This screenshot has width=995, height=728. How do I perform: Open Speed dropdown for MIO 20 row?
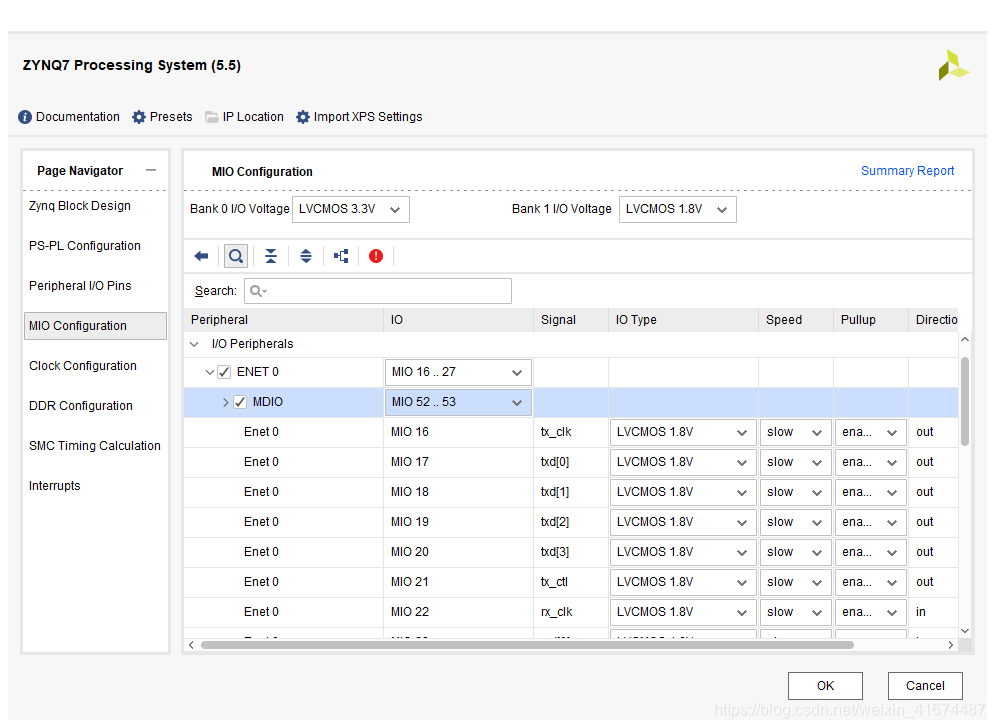pyautogui.click(x=795, y=553)
